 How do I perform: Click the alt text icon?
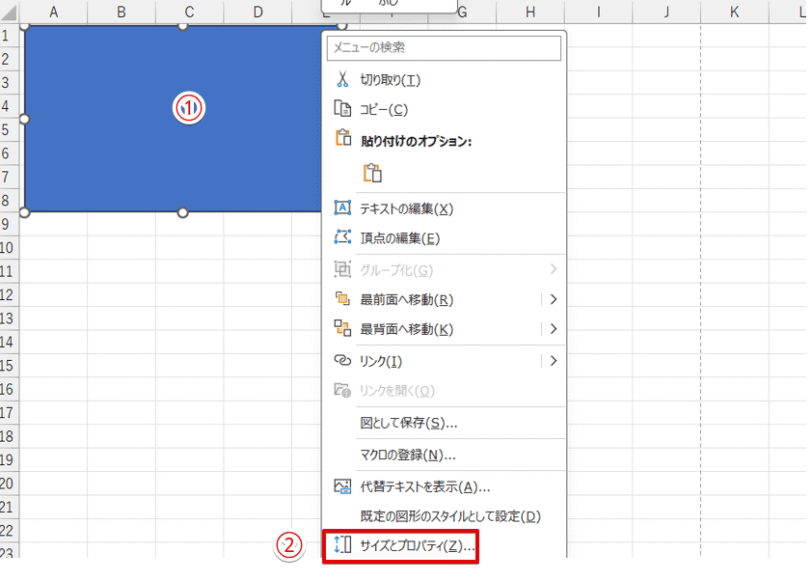tap(342, 487)
